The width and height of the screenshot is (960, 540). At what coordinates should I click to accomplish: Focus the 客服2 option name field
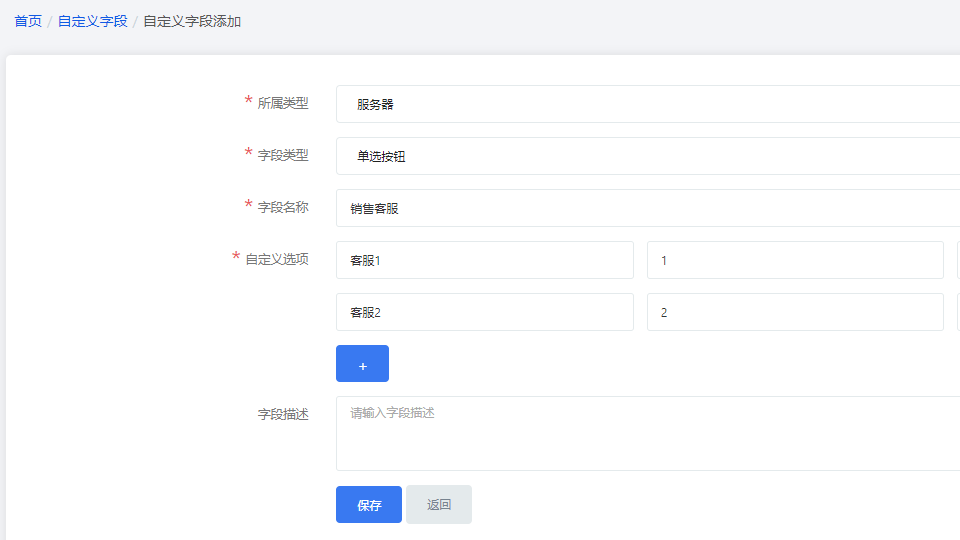click(485, 312)
